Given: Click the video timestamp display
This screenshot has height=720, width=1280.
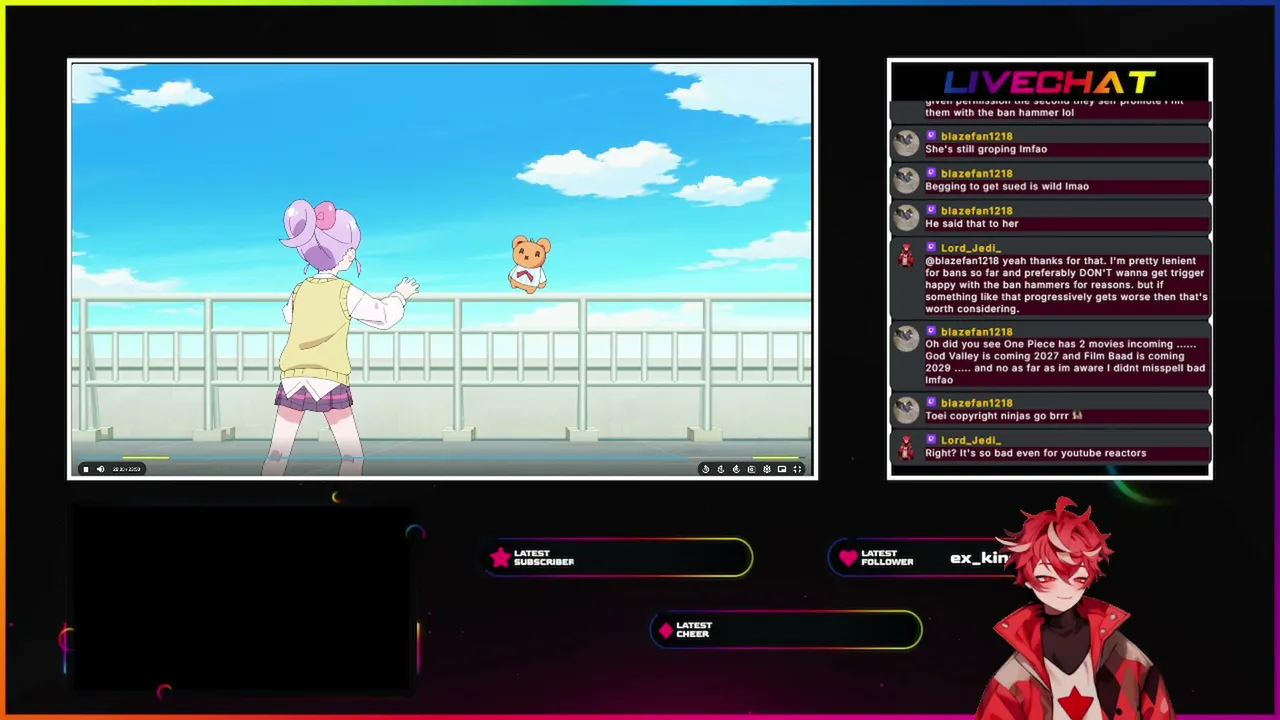Looking at the screenshot, I should (127, 469).
